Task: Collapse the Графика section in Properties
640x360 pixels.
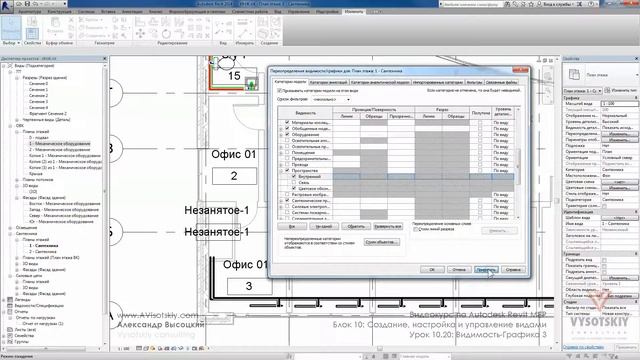Action: 636,98
